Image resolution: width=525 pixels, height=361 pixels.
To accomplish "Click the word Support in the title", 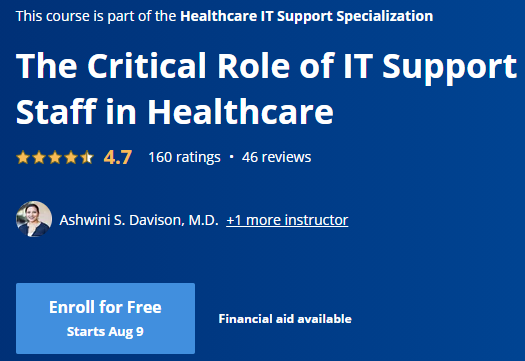I will [449, 66].
